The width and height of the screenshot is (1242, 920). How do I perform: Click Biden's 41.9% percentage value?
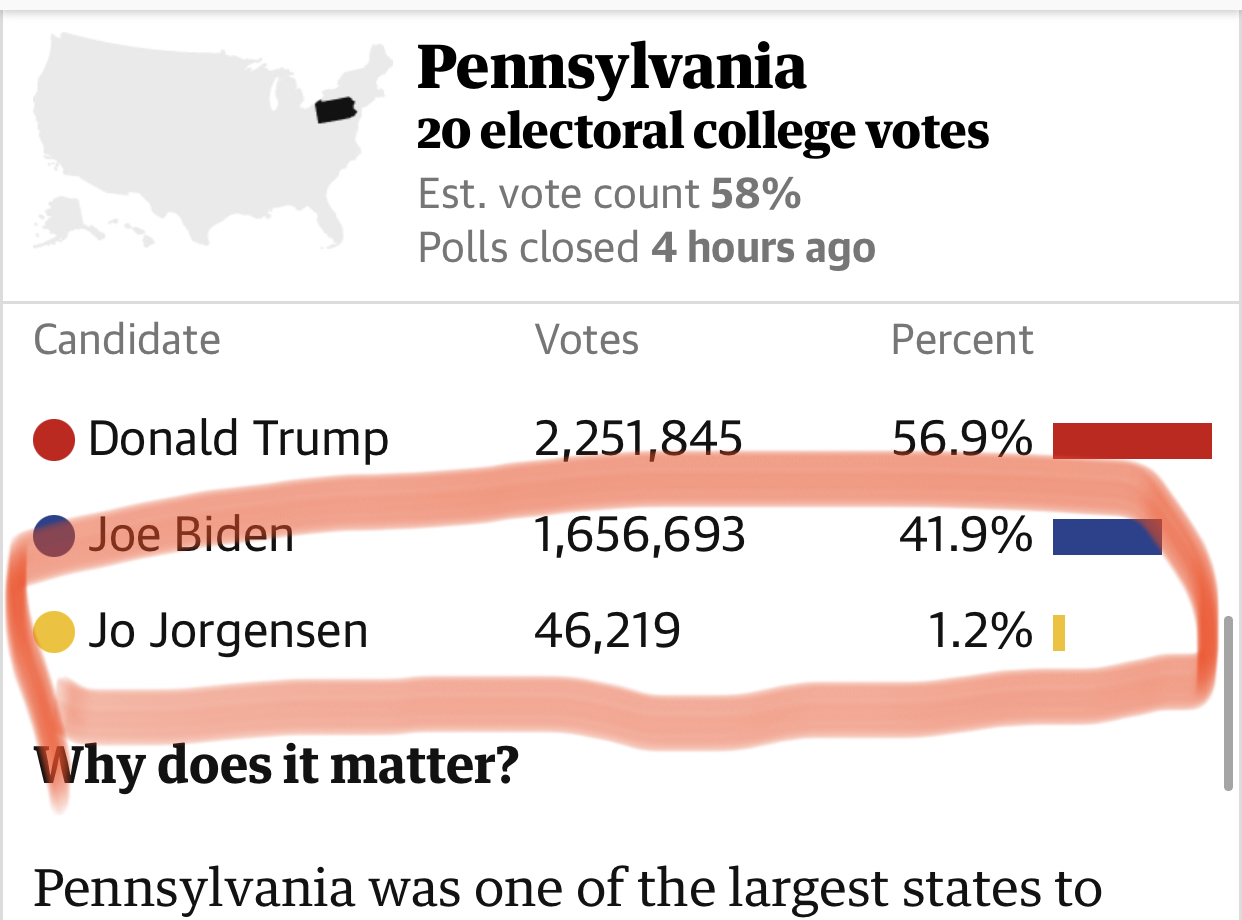pyautogui.click(x=966, y=536)
